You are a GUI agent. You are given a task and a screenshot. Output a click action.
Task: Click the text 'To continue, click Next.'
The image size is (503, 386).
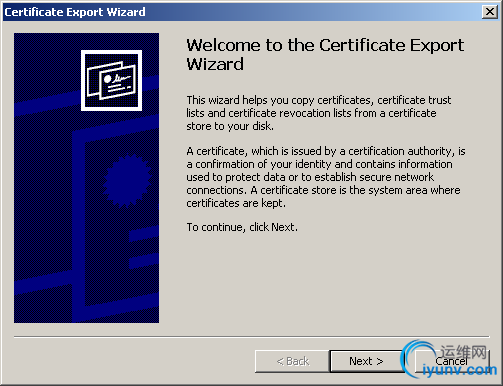[x=242, y=227]
